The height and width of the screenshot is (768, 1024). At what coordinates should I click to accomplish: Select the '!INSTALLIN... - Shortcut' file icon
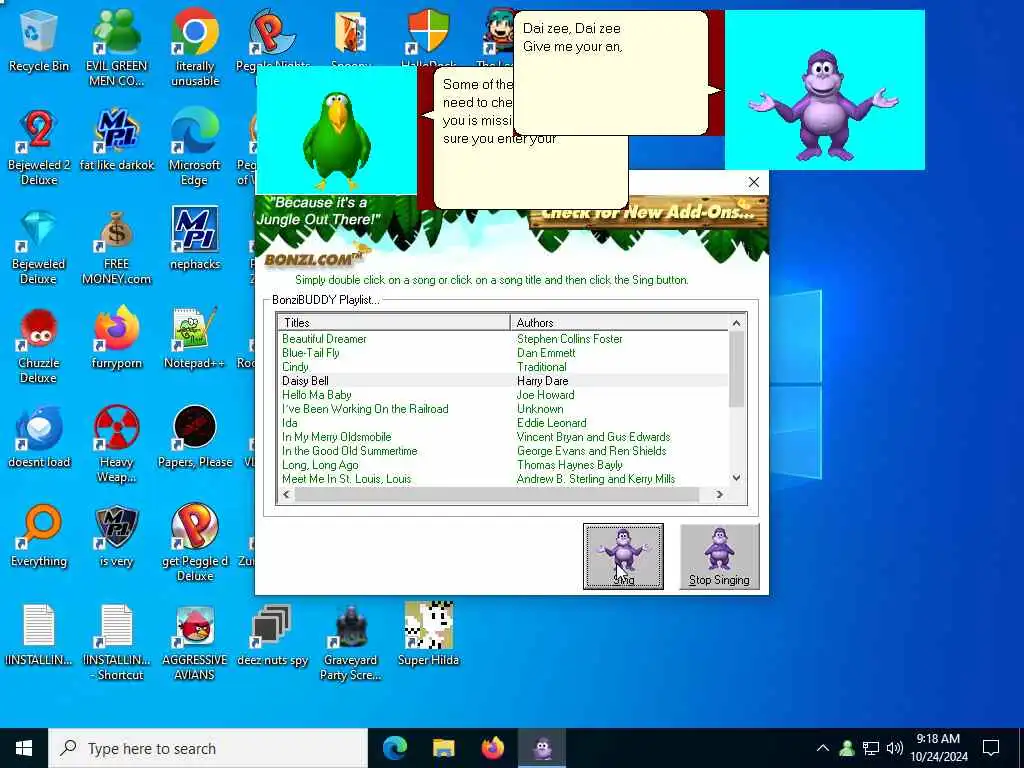(x=116, y=643)
